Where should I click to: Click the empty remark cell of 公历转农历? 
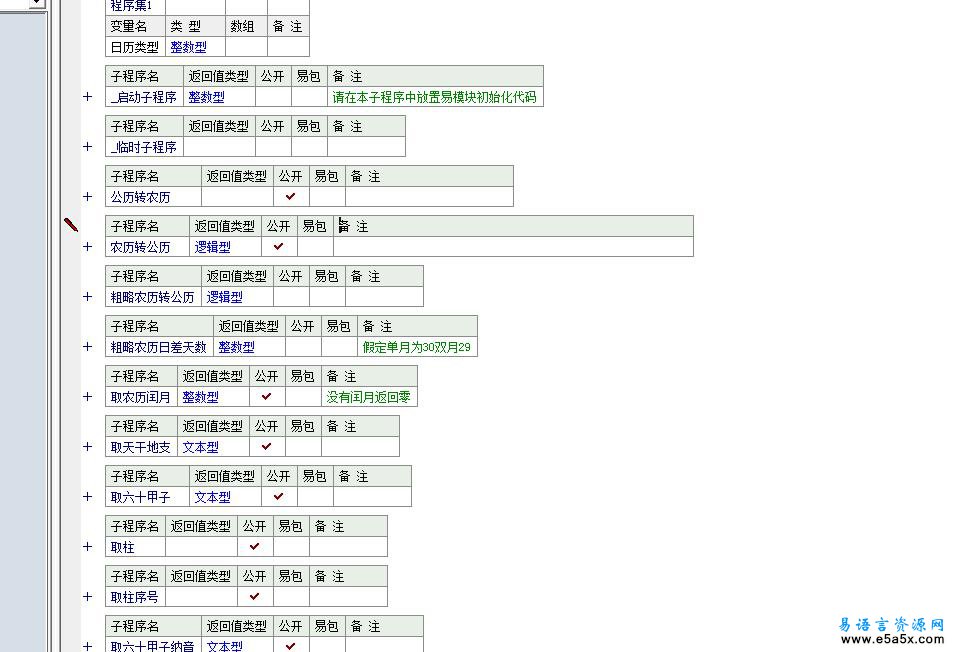(x=429, y=197)
